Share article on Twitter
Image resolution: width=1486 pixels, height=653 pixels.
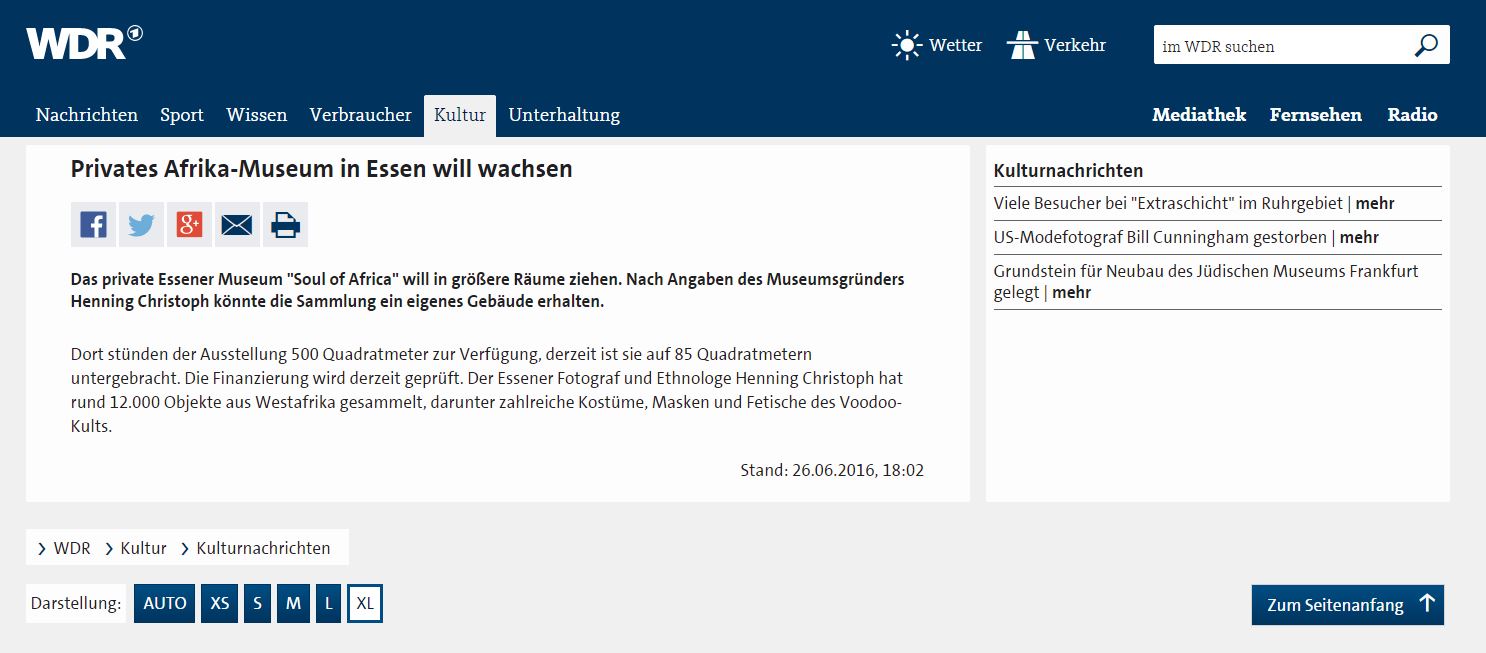click(141, 225)
